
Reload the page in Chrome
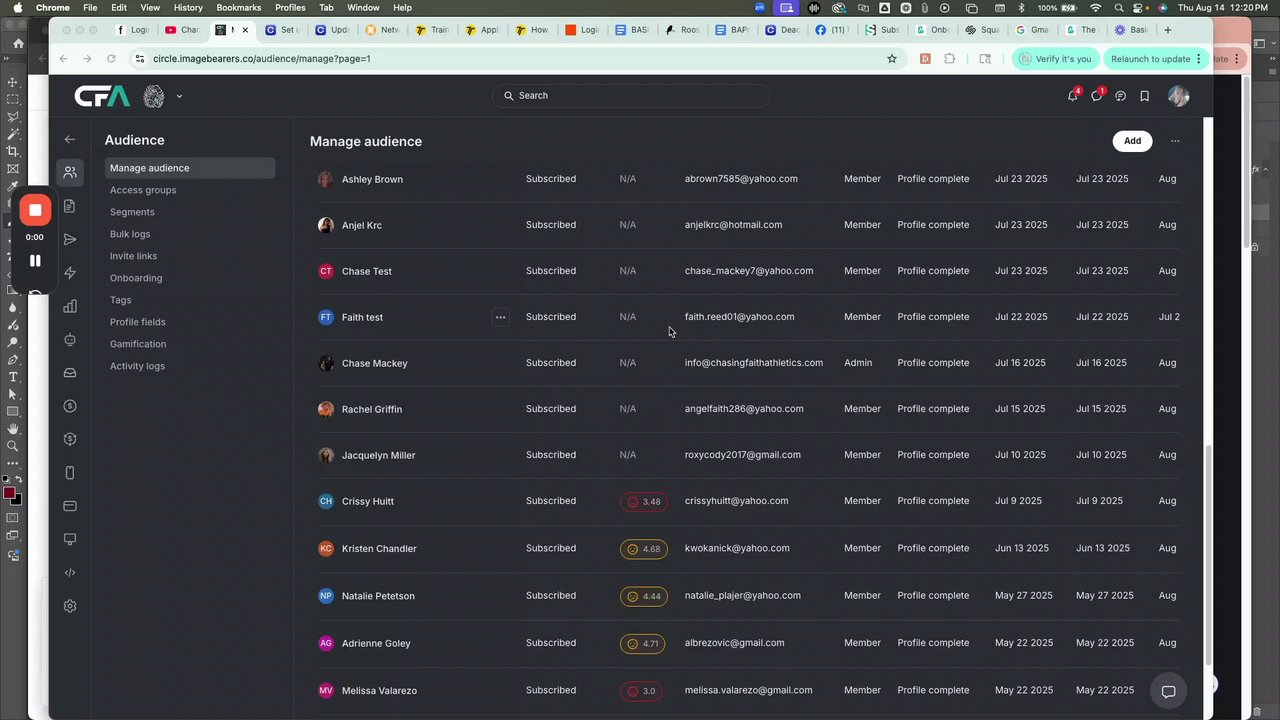tap(111, 59)
